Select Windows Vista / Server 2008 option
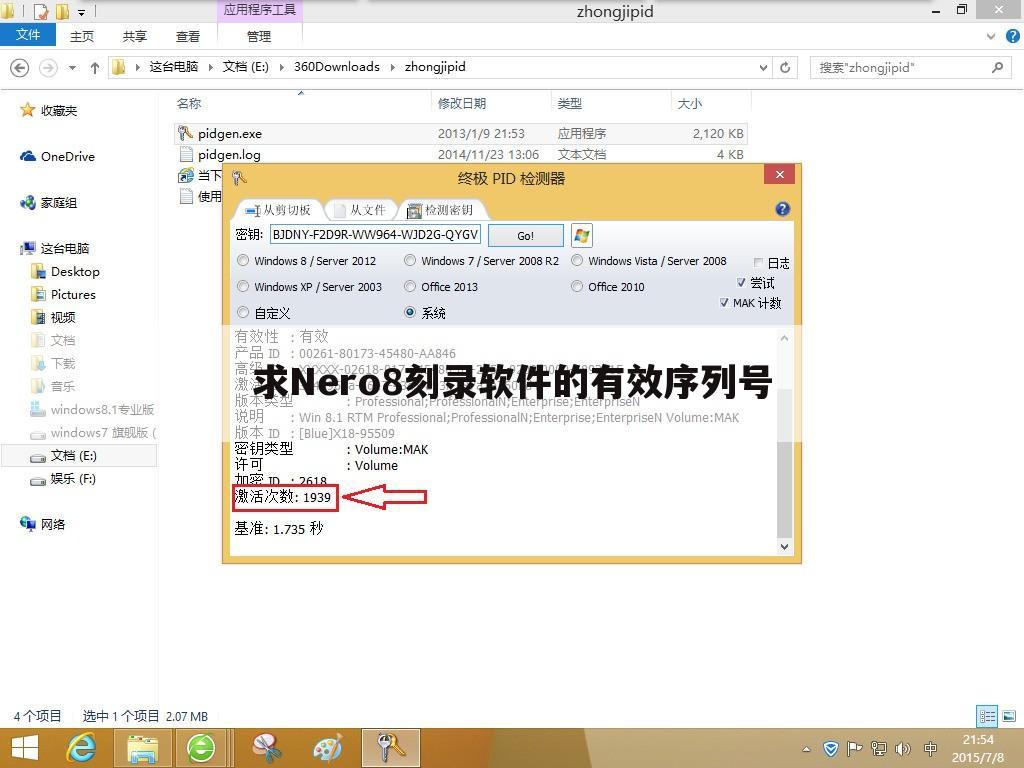1024x768 pixels. pos(649,261)
